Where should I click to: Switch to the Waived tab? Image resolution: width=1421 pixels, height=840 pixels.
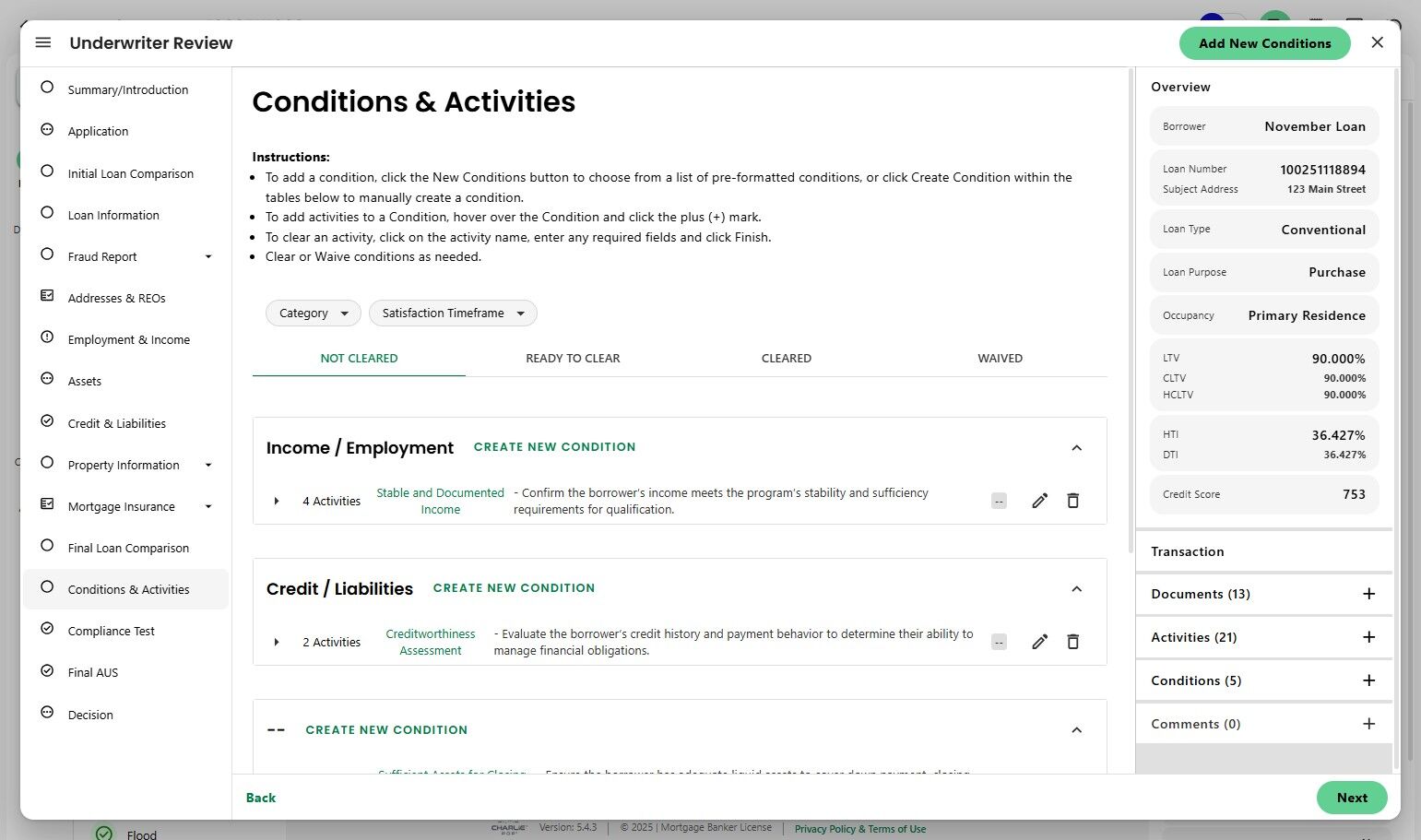(1000, 359)
